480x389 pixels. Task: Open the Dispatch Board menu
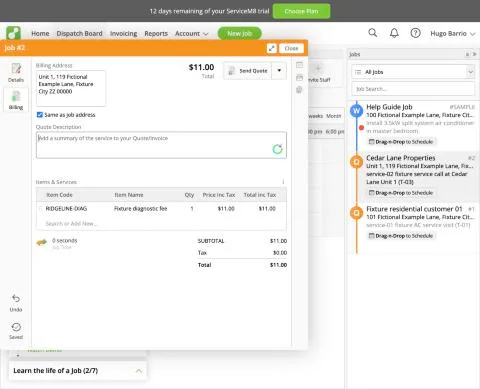pyautogui.click(x=79, y=34)
